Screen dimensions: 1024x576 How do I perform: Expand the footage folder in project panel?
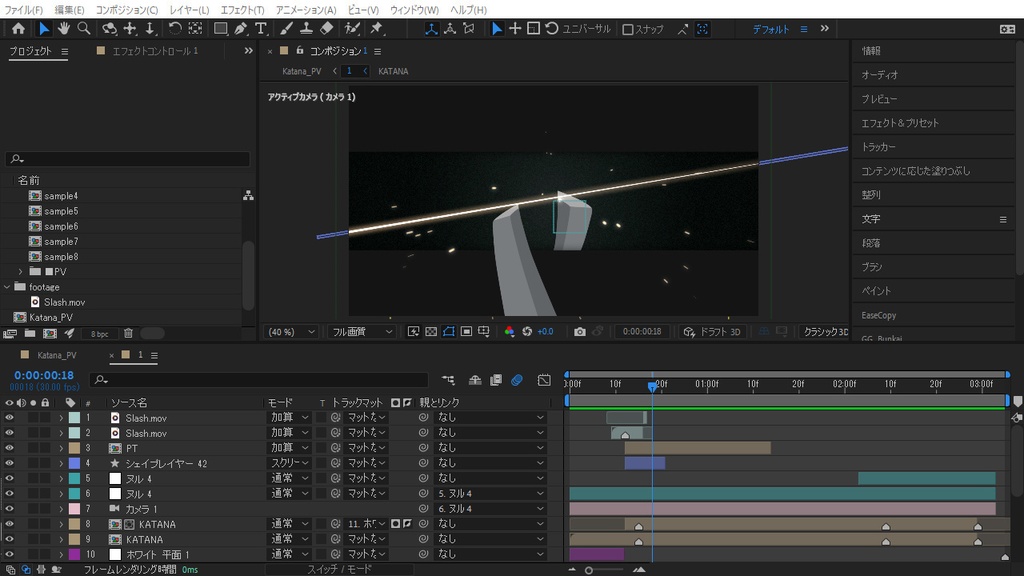tap(7, 287)
